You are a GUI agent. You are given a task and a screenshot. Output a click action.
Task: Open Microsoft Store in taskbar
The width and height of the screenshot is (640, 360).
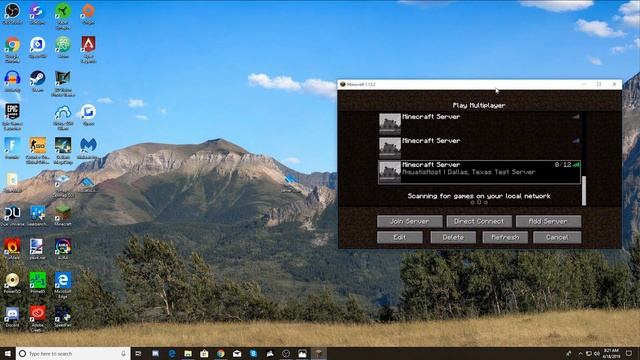point(204,353)
